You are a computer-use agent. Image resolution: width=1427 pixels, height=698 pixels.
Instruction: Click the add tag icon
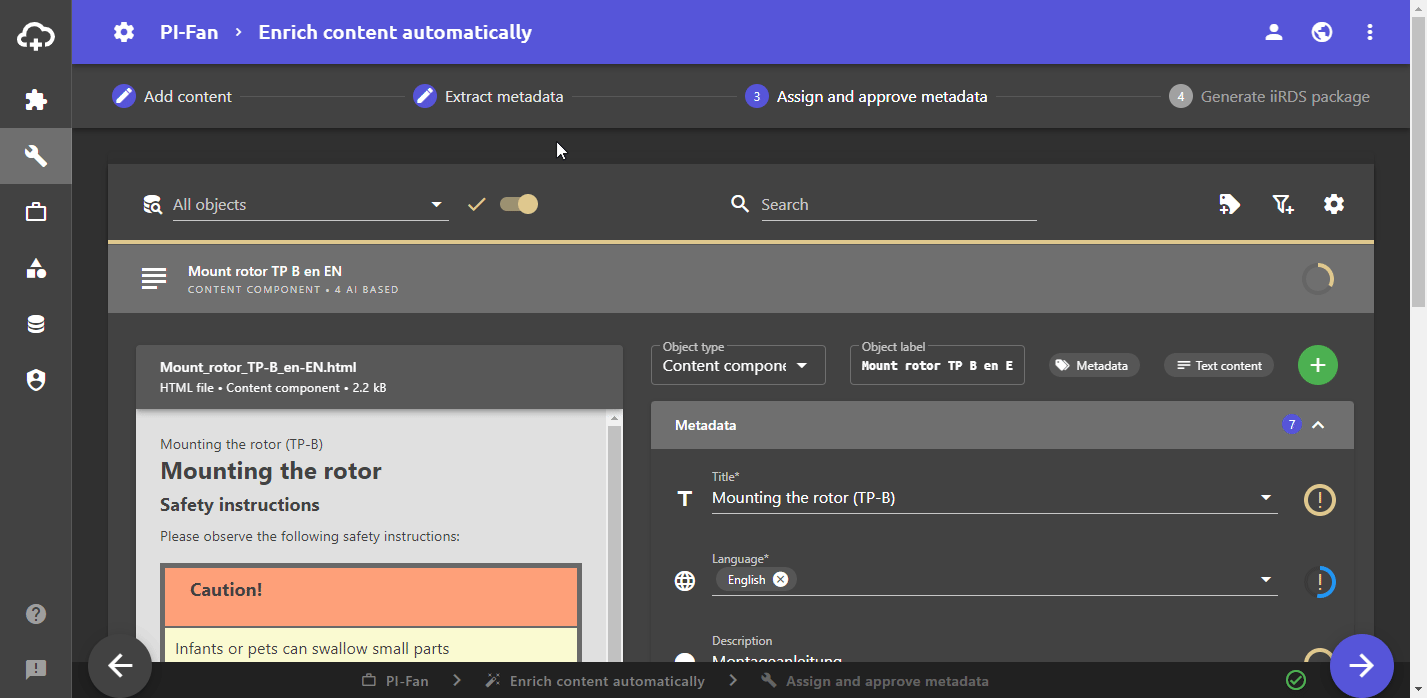[1230, 204]
